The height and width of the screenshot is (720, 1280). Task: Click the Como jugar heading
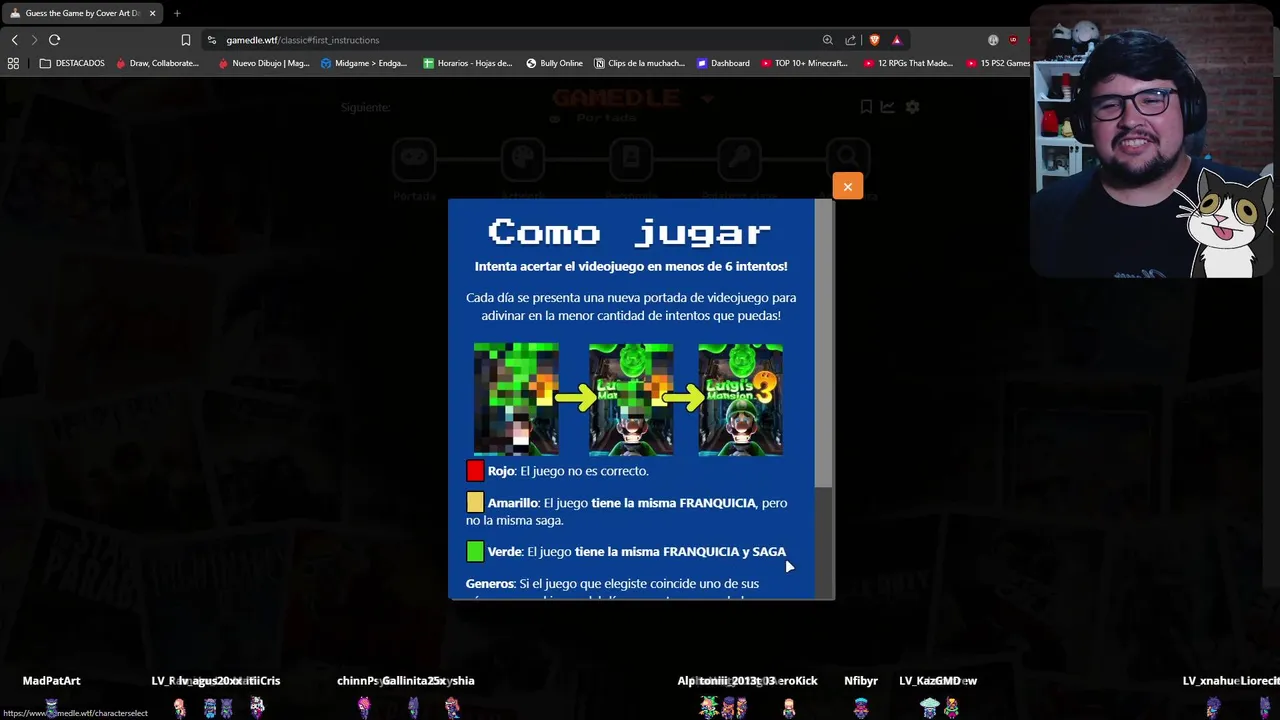point(630,232)
